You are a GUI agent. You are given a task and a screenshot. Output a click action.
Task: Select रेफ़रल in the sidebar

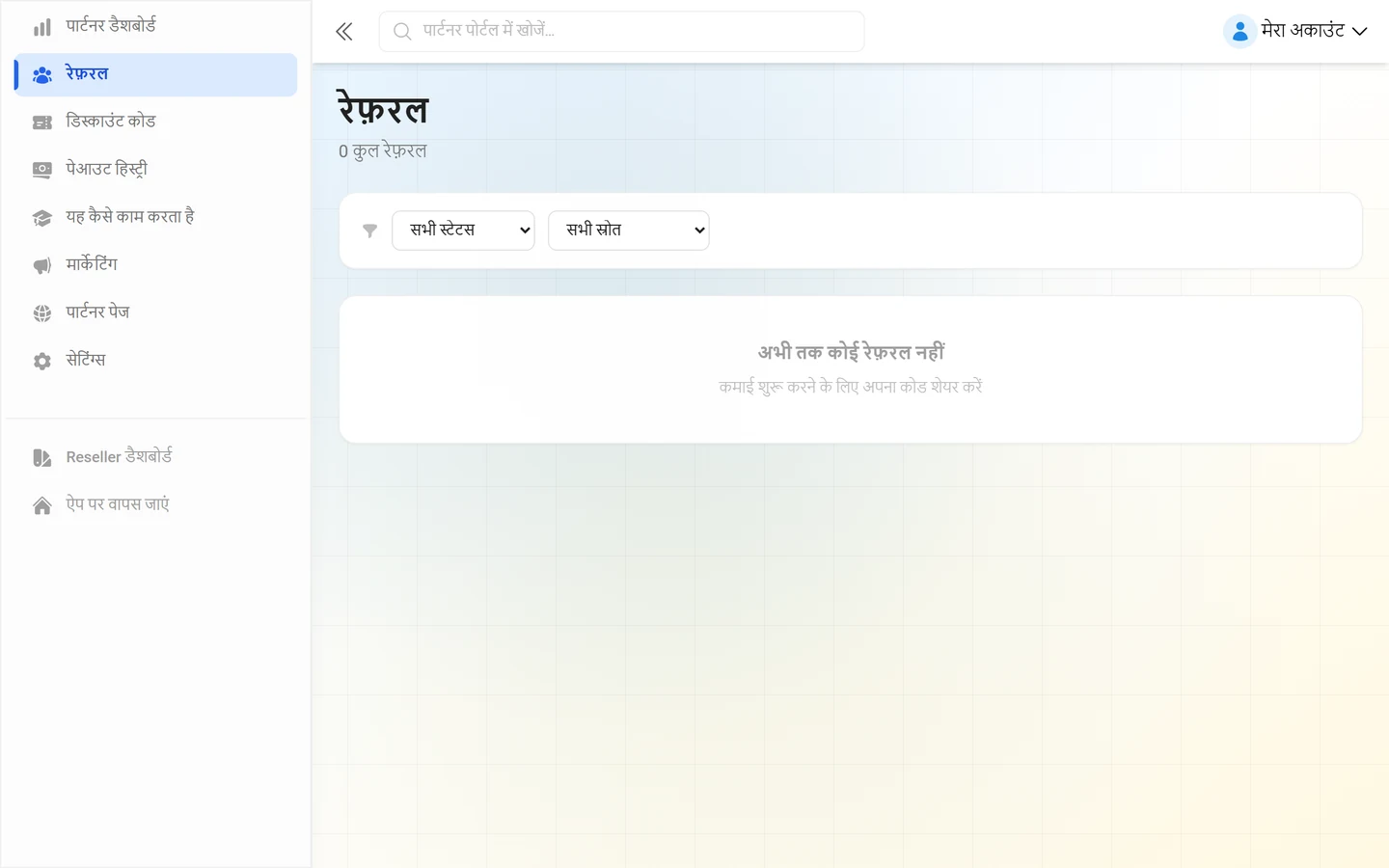[x=156, y=74]
